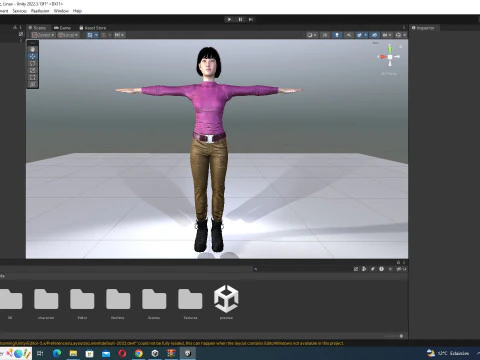Screen dimensions: 480x360
Task: Toggle the orientation gizmo lock icon
Action: [401, 47]
